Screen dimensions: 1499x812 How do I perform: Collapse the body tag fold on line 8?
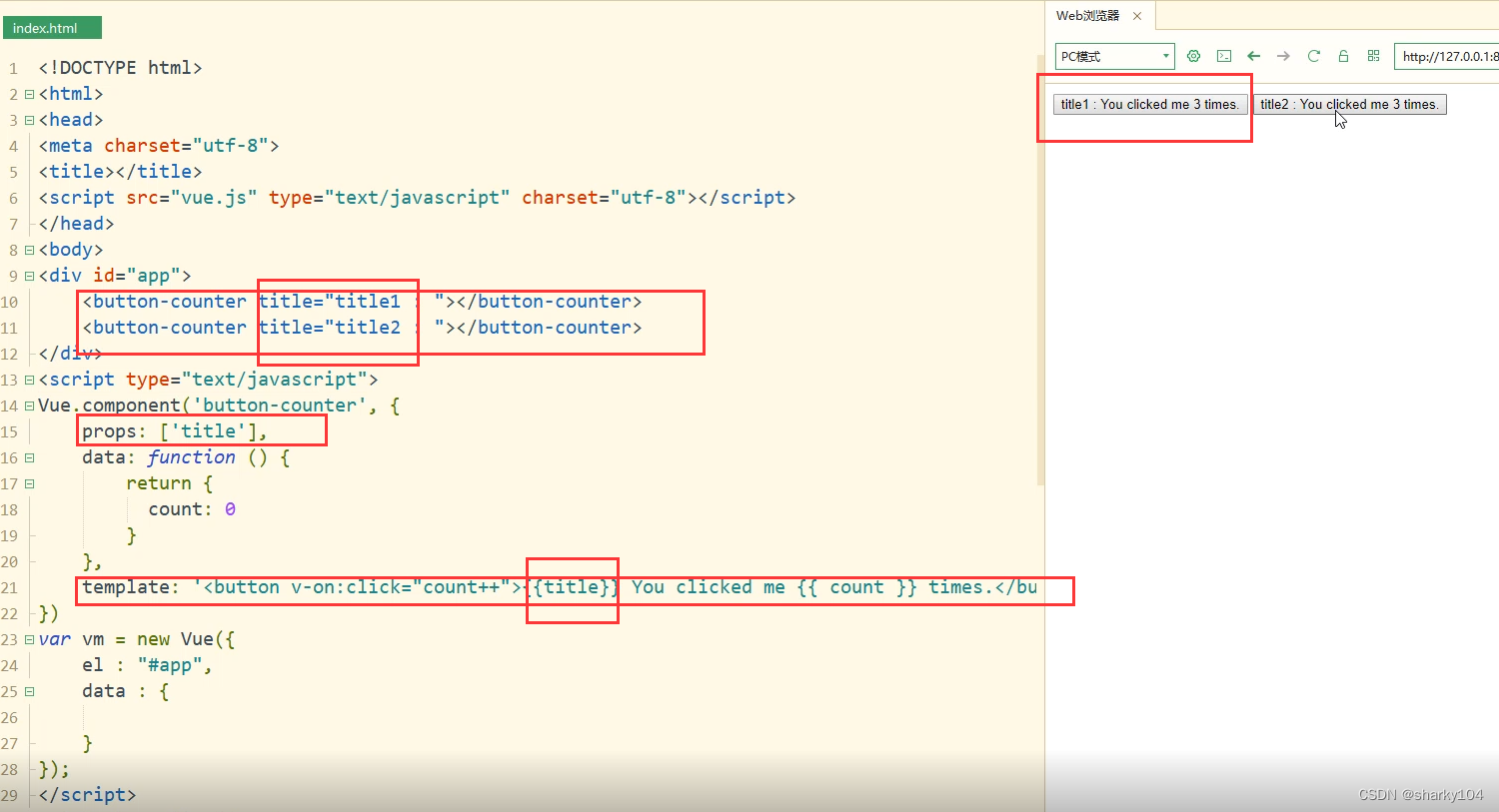point(29,250)
